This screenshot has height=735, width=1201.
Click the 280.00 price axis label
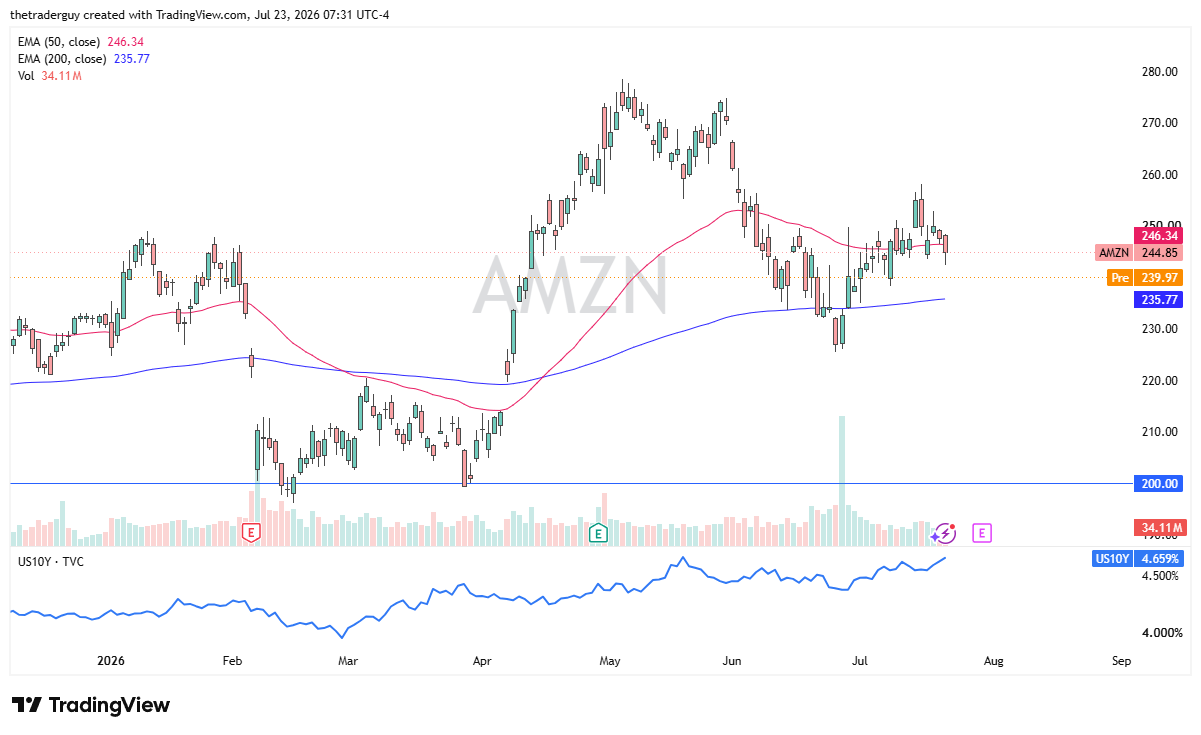point(1158,72)
